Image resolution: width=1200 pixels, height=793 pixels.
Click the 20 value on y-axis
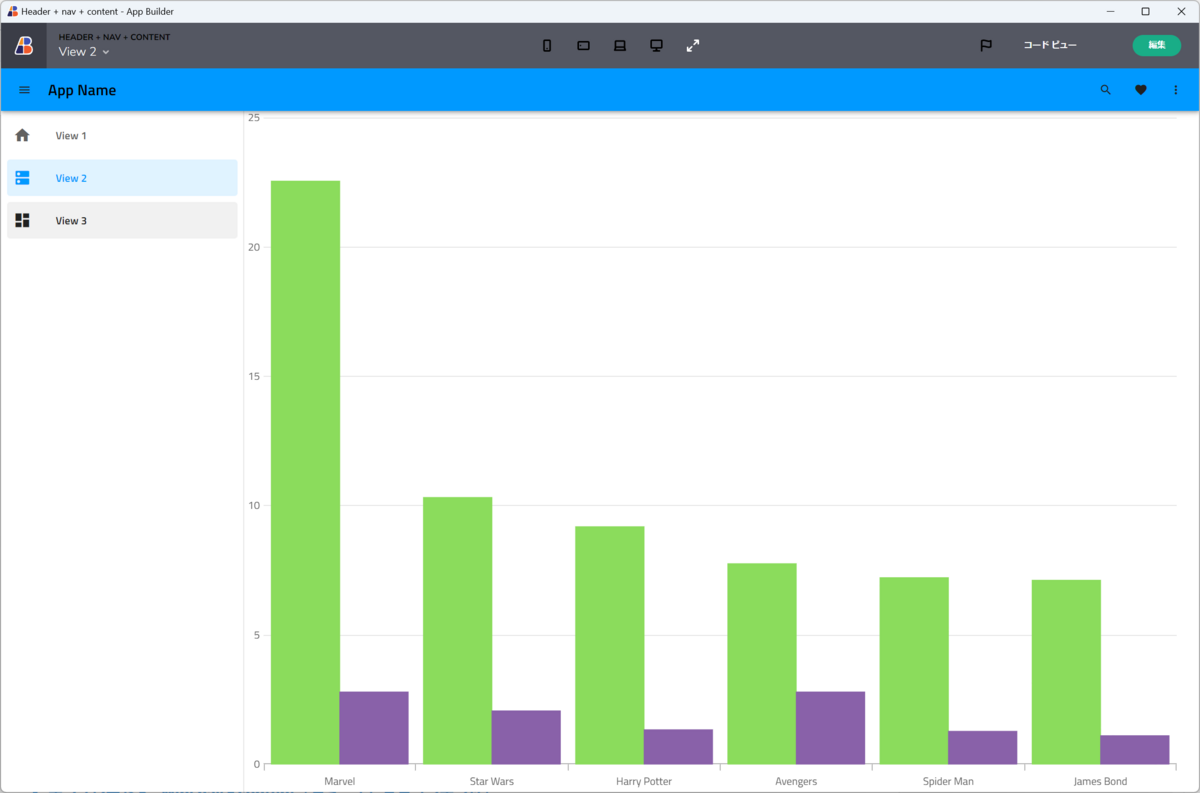click(254, 247)
